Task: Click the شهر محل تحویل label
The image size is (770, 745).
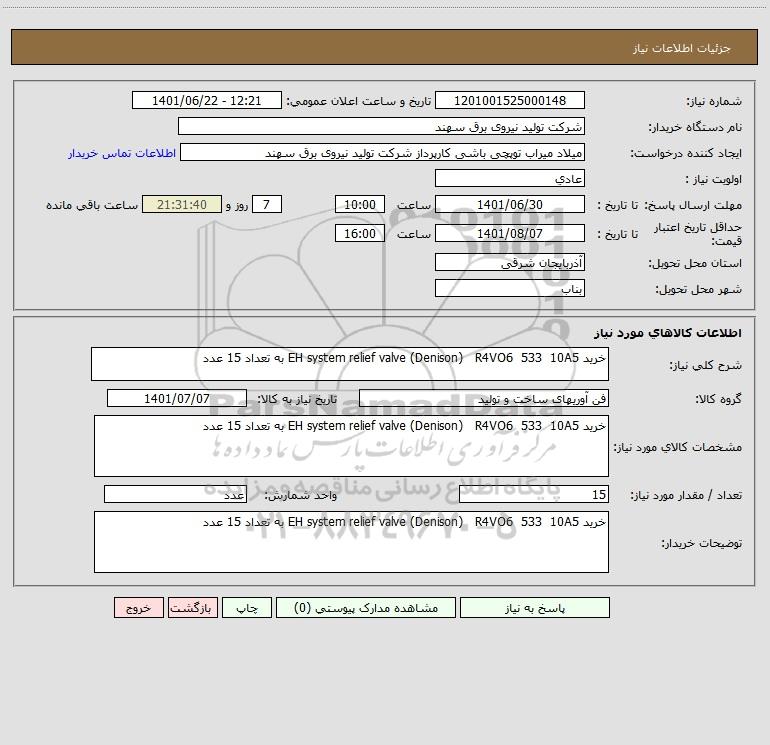Action: pos(698,289)
